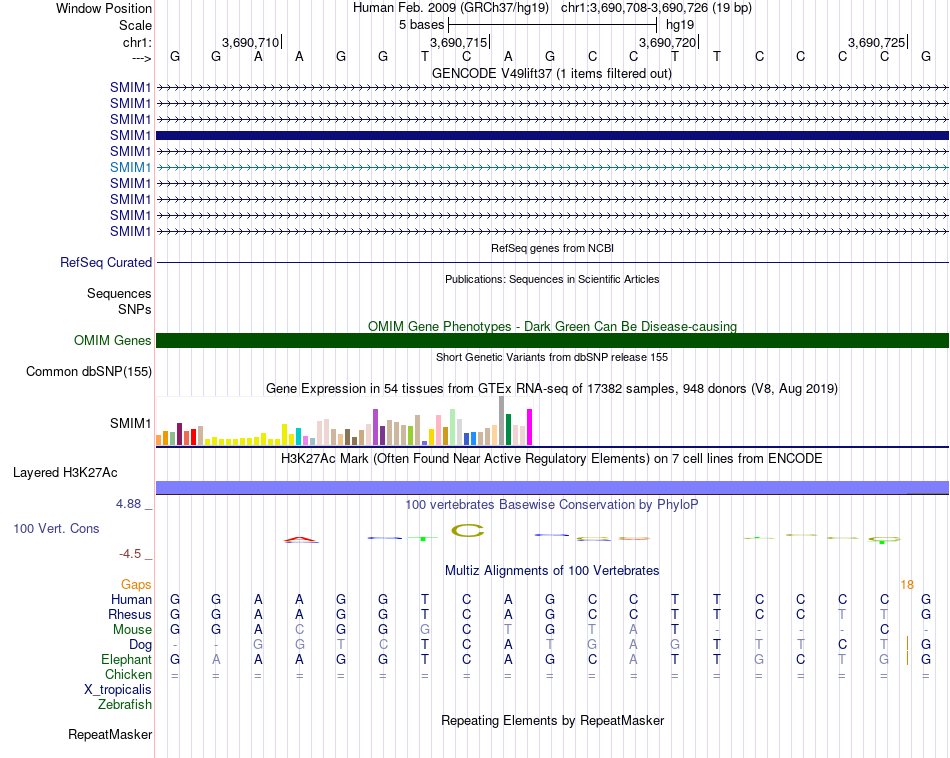950x758 pixels.
Task: Click the thick navy SMIM1 exon bar
Action: point(552,135)
